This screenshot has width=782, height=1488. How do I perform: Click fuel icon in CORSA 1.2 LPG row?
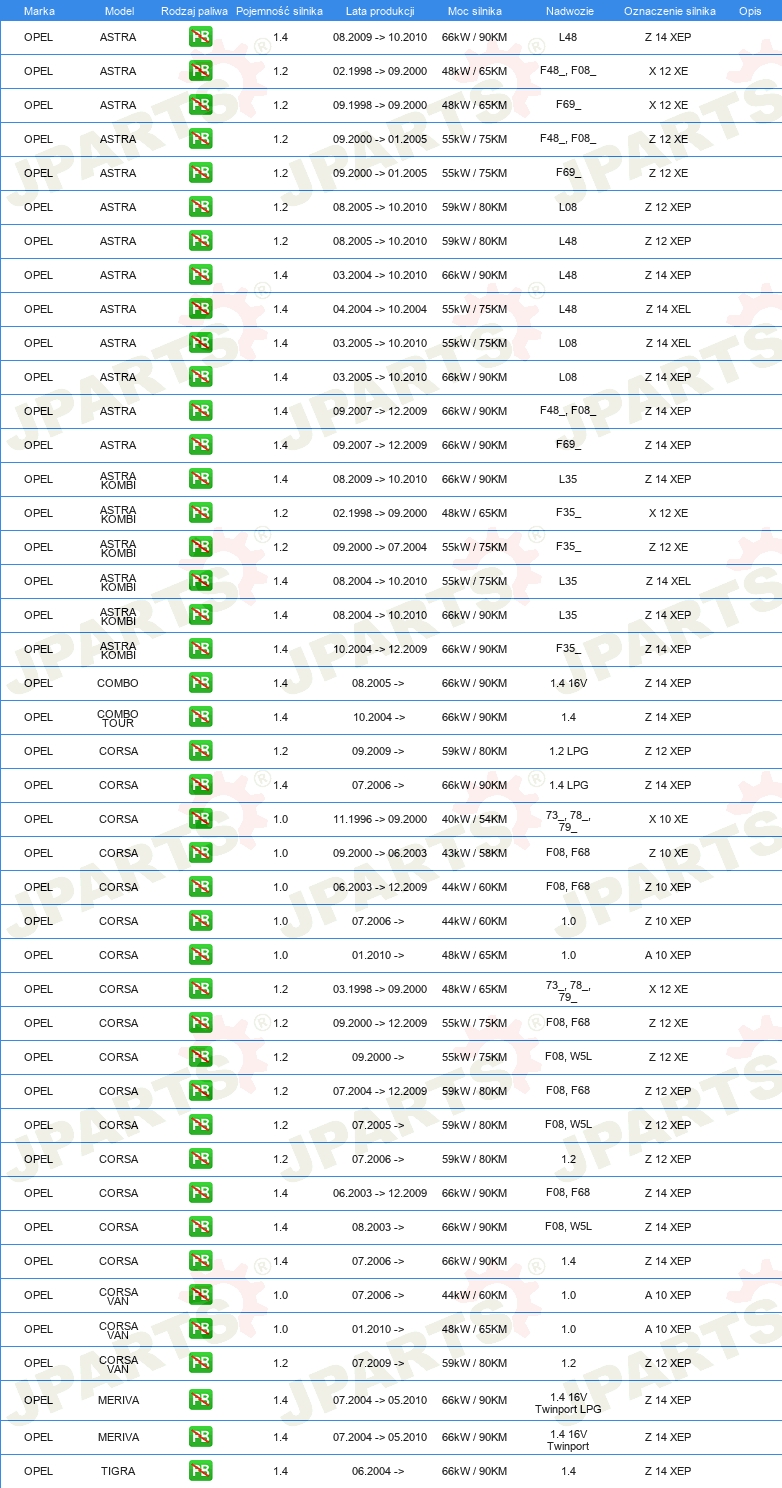coord(200,751)
